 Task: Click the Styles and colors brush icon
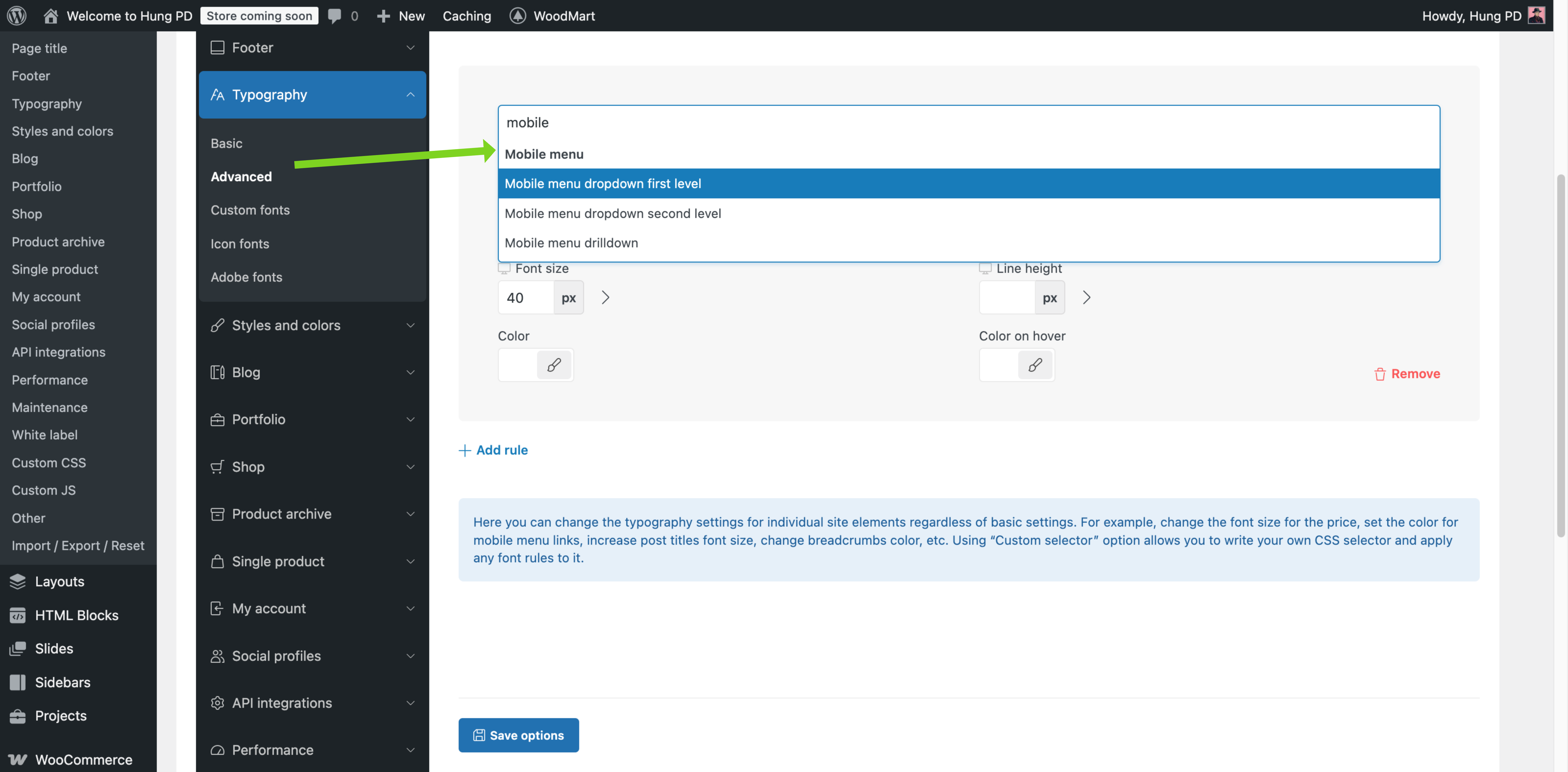click(x=217, y=326)
